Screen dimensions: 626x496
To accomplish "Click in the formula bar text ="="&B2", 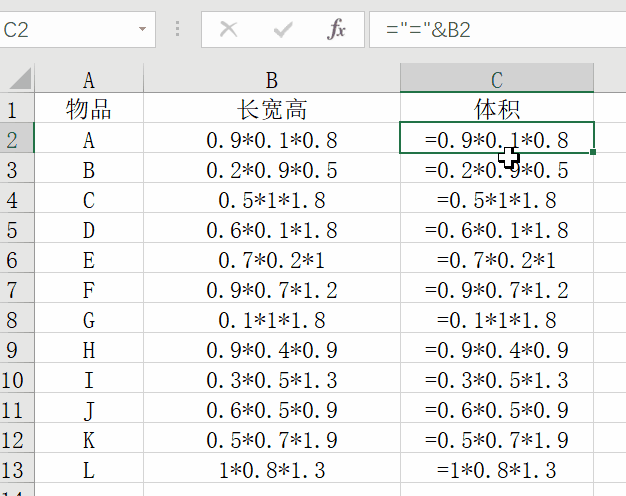I will [x=428, y=30].
